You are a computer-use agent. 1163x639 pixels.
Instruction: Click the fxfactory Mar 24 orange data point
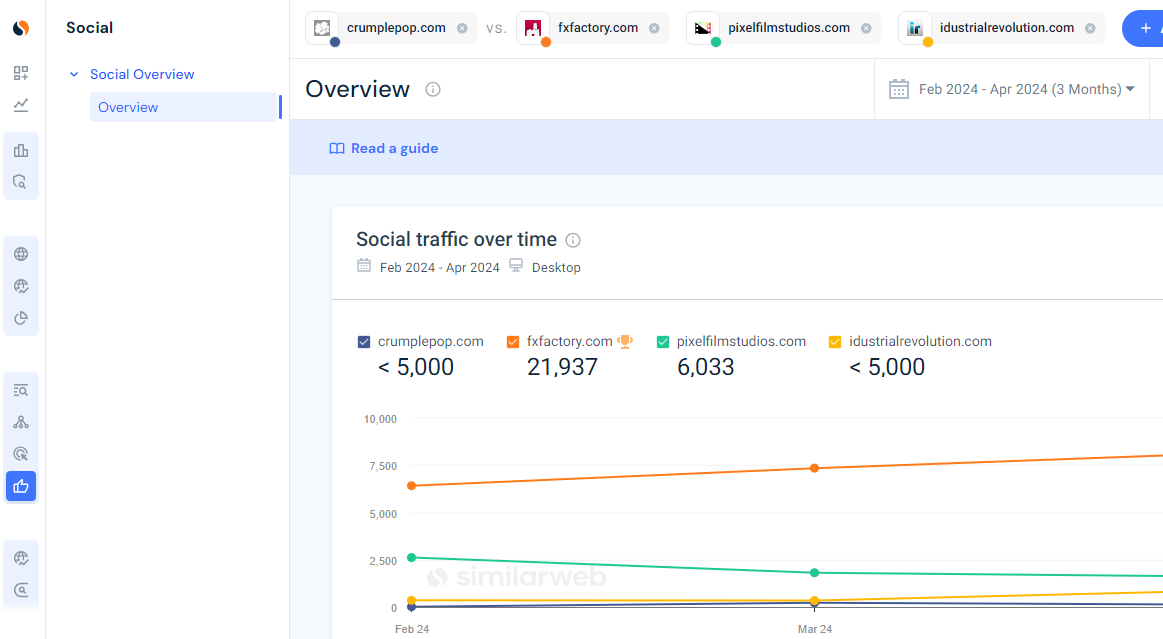coord(814,469)
